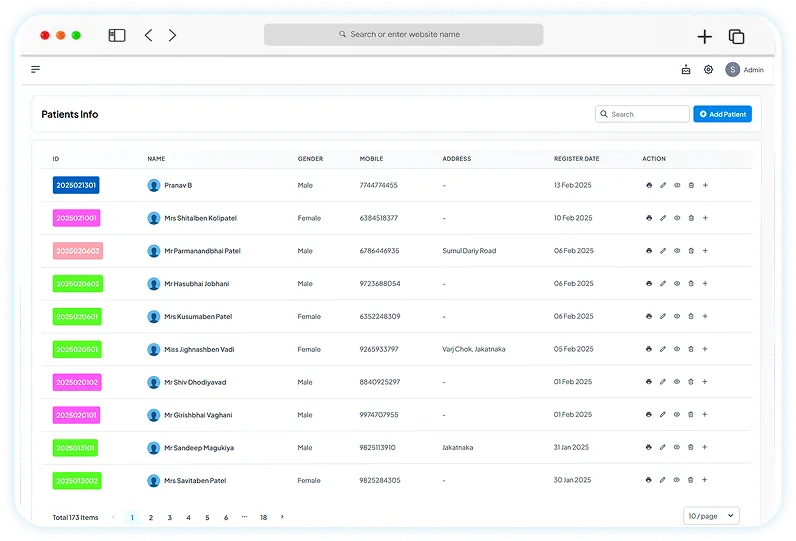This screenshot has width=796, height=541.
Task: Click plus icon for Mr Parmanandbhai Patel
Action: pos(705,251)
